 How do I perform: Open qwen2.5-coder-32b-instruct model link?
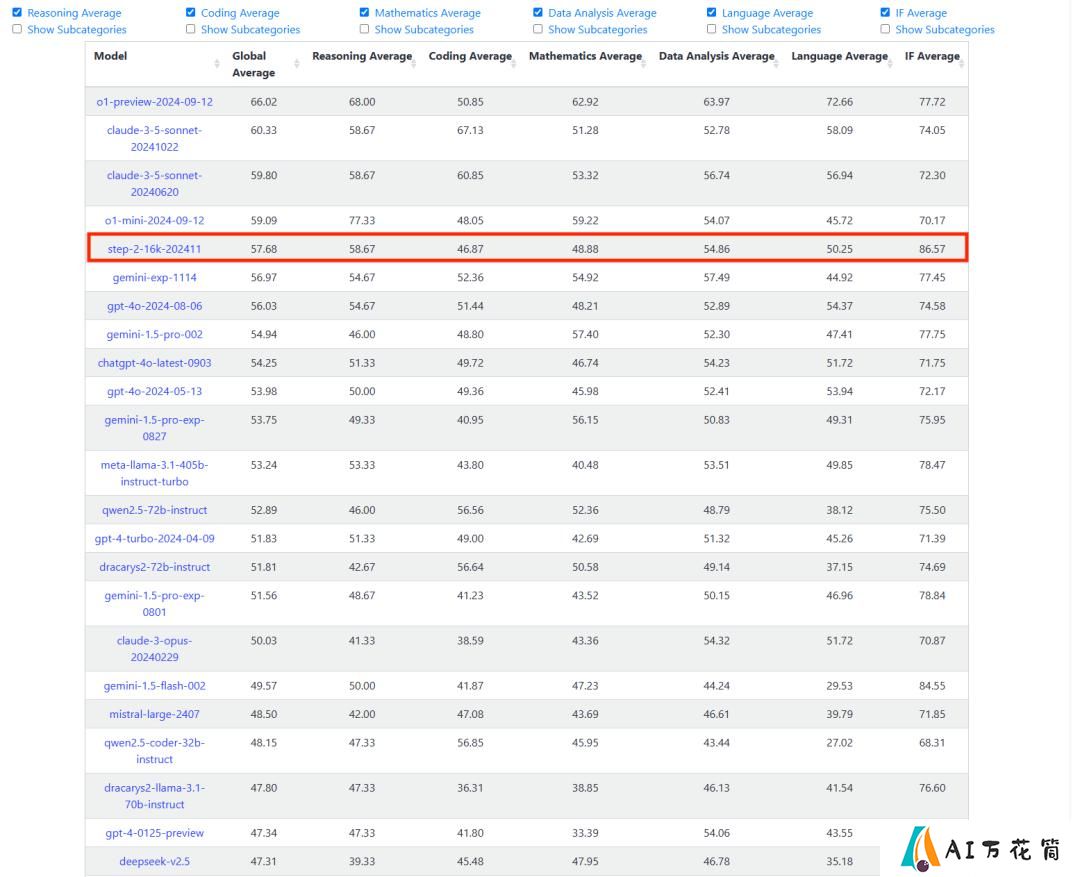[x=154, y=751]
